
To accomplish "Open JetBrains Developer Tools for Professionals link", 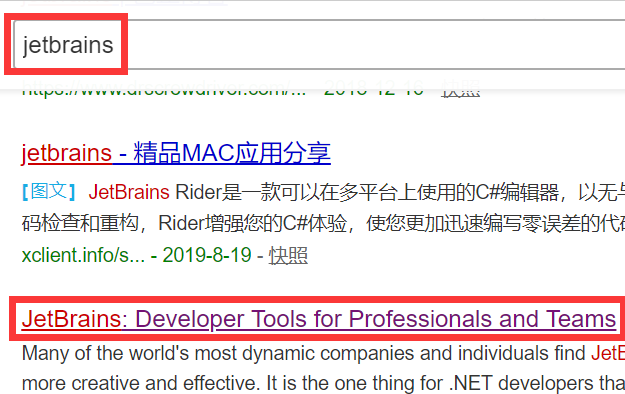I will coord(319,319).
